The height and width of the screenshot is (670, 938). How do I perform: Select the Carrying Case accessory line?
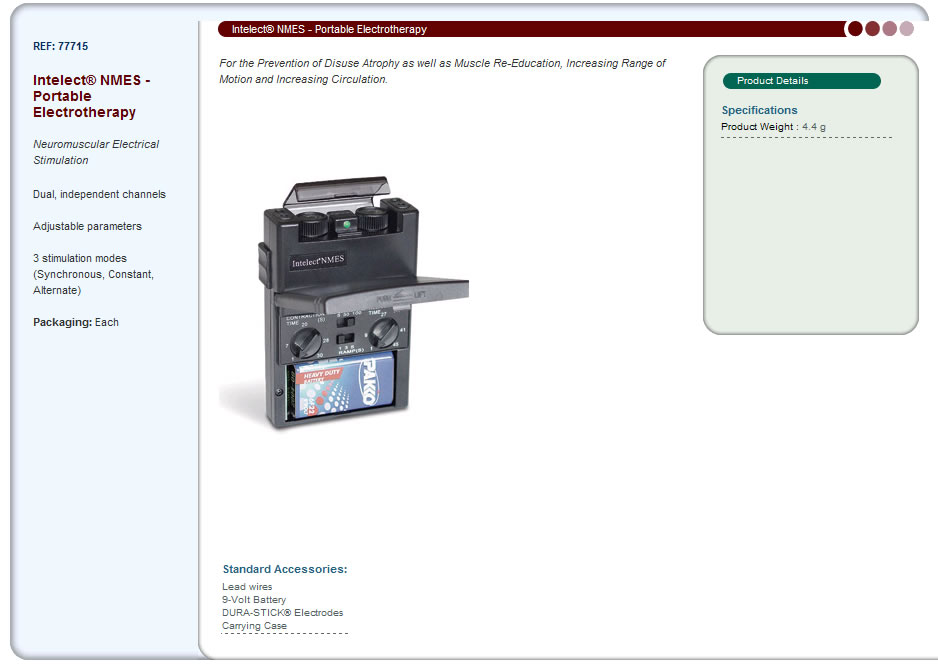(x=254, y=626)
